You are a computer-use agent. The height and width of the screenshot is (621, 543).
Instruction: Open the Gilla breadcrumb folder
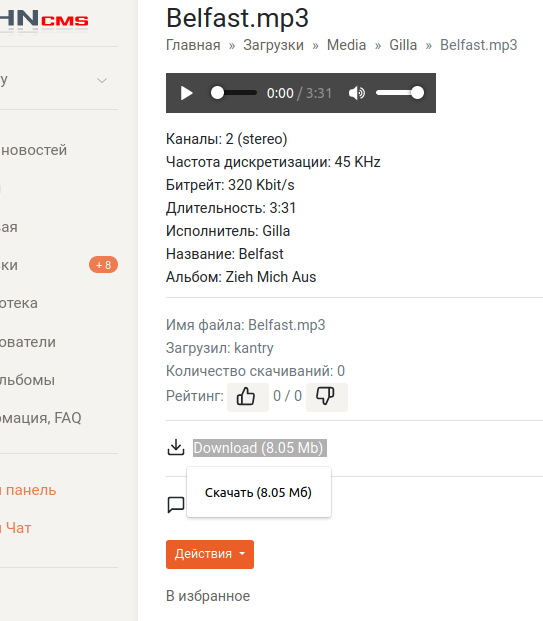click(403, 45)
